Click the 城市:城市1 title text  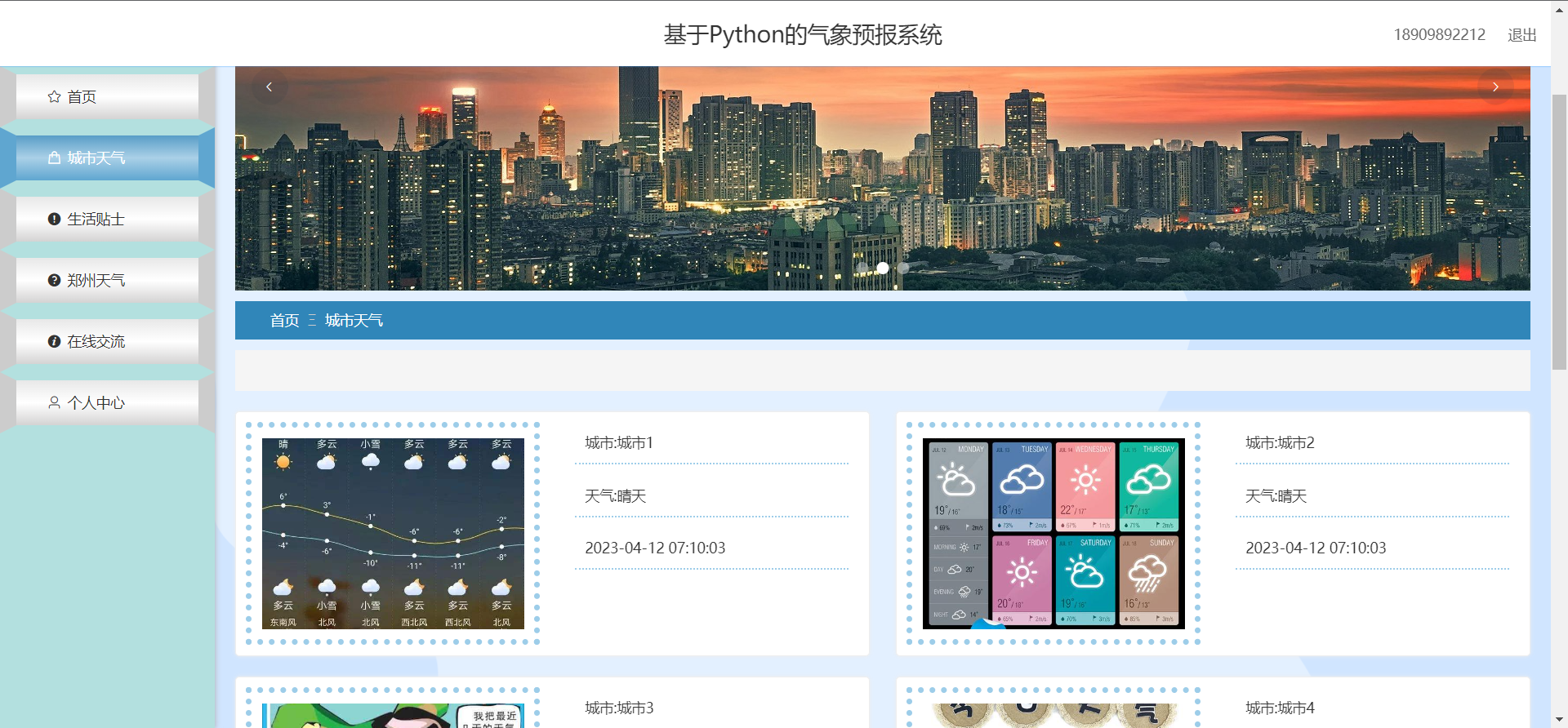(x=619, y=443)
